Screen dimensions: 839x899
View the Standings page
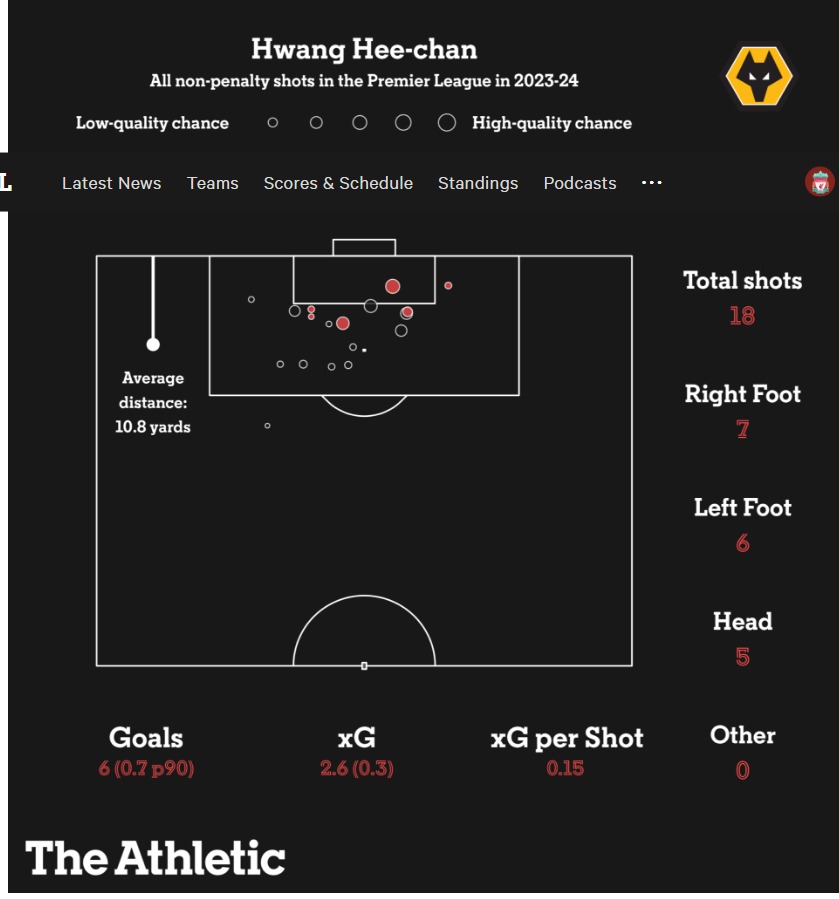478,183
